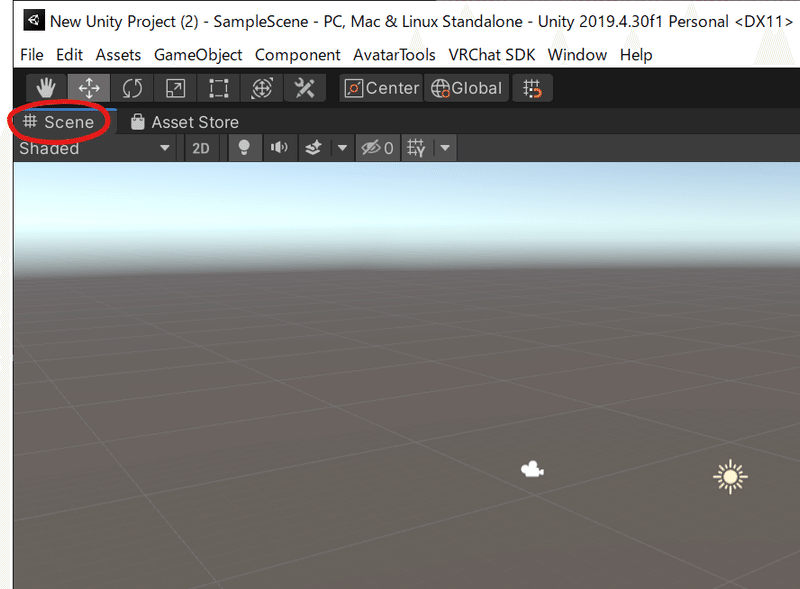Open the grid settings dropdown arrow
This screenshot has height=589, width=800.
coord(445,148)
